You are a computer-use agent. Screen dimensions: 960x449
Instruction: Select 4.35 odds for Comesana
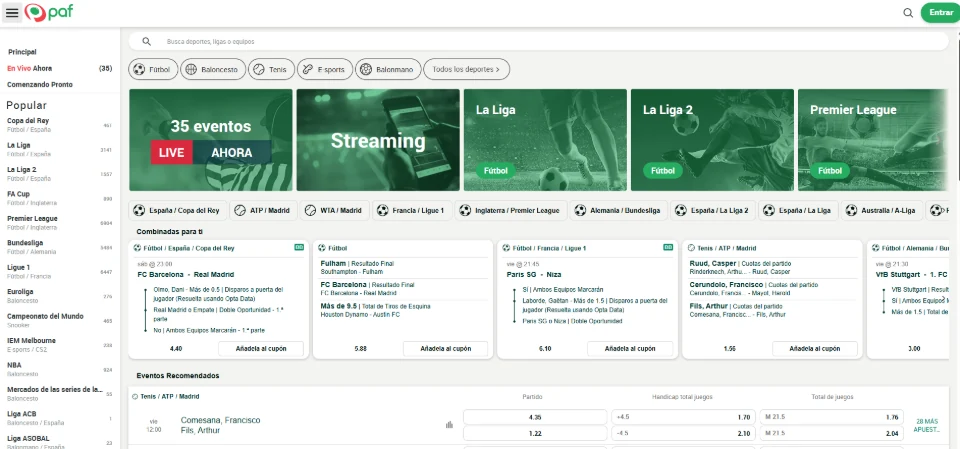coord(535,417)
